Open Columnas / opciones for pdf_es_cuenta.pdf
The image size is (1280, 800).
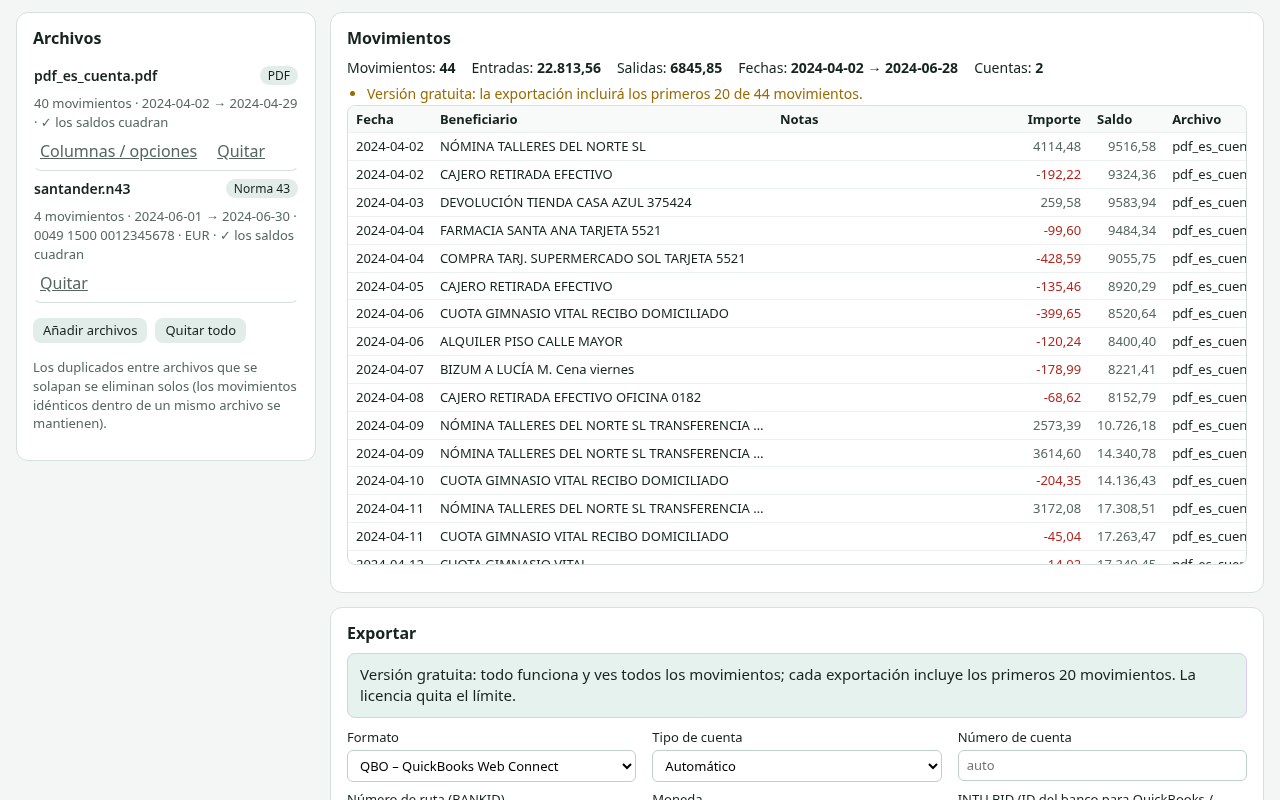118,151
